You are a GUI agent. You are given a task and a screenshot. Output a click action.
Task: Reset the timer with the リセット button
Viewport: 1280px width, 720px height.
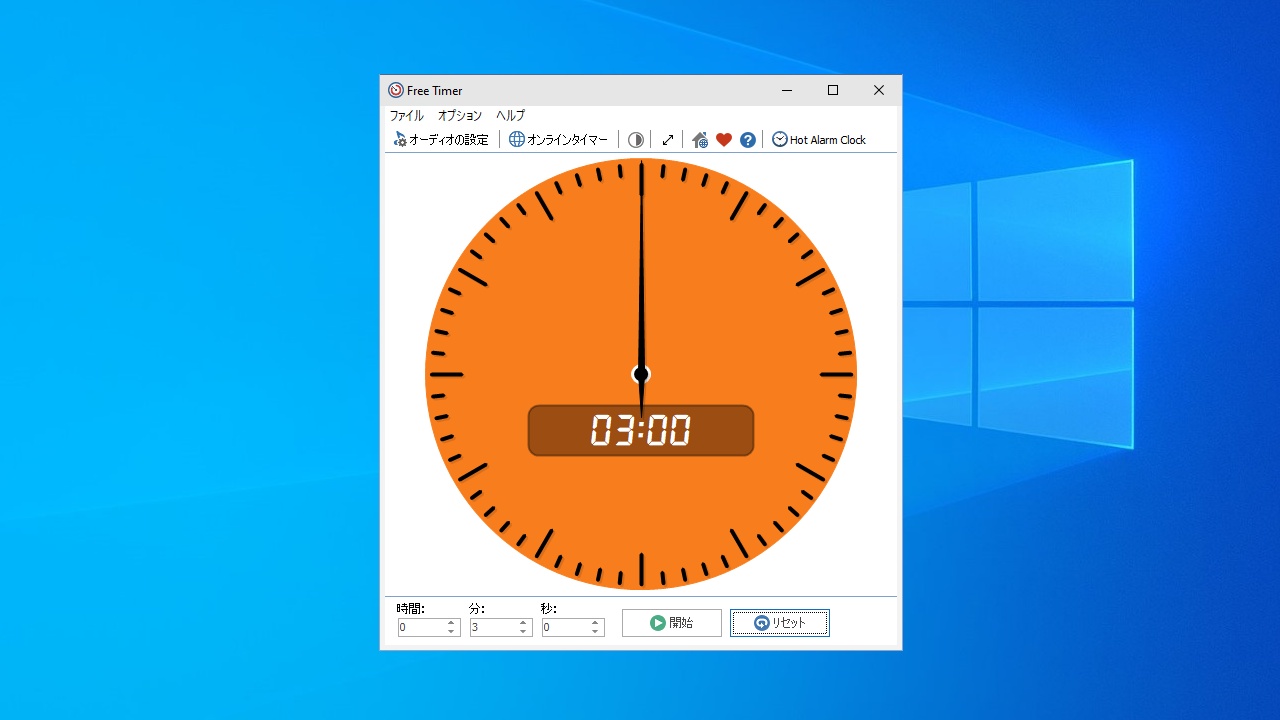[x=779, y=623]
